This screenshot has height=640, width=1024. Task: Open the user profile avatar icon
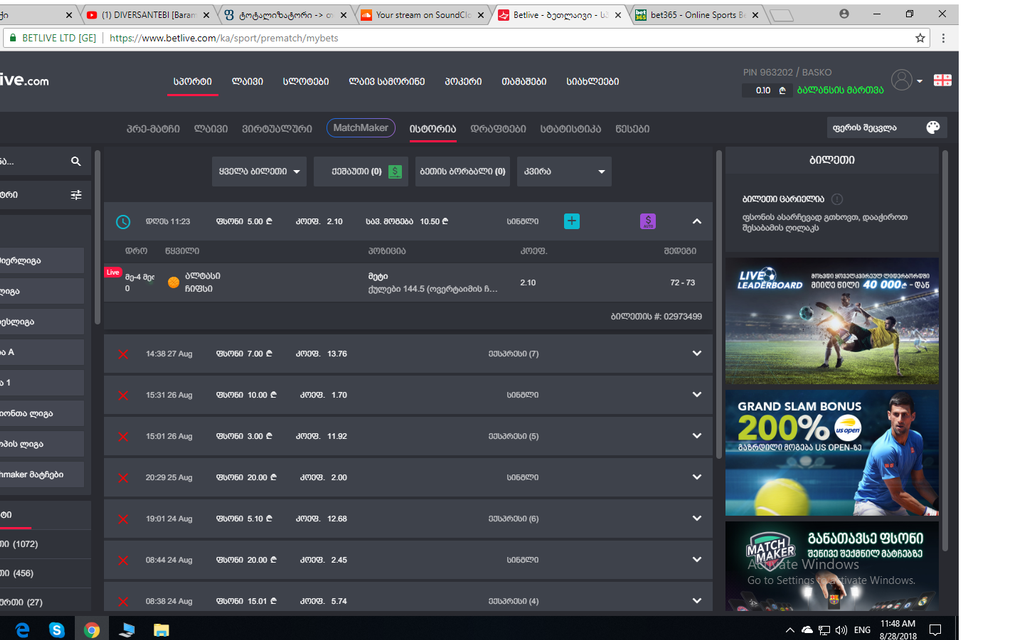901,80
